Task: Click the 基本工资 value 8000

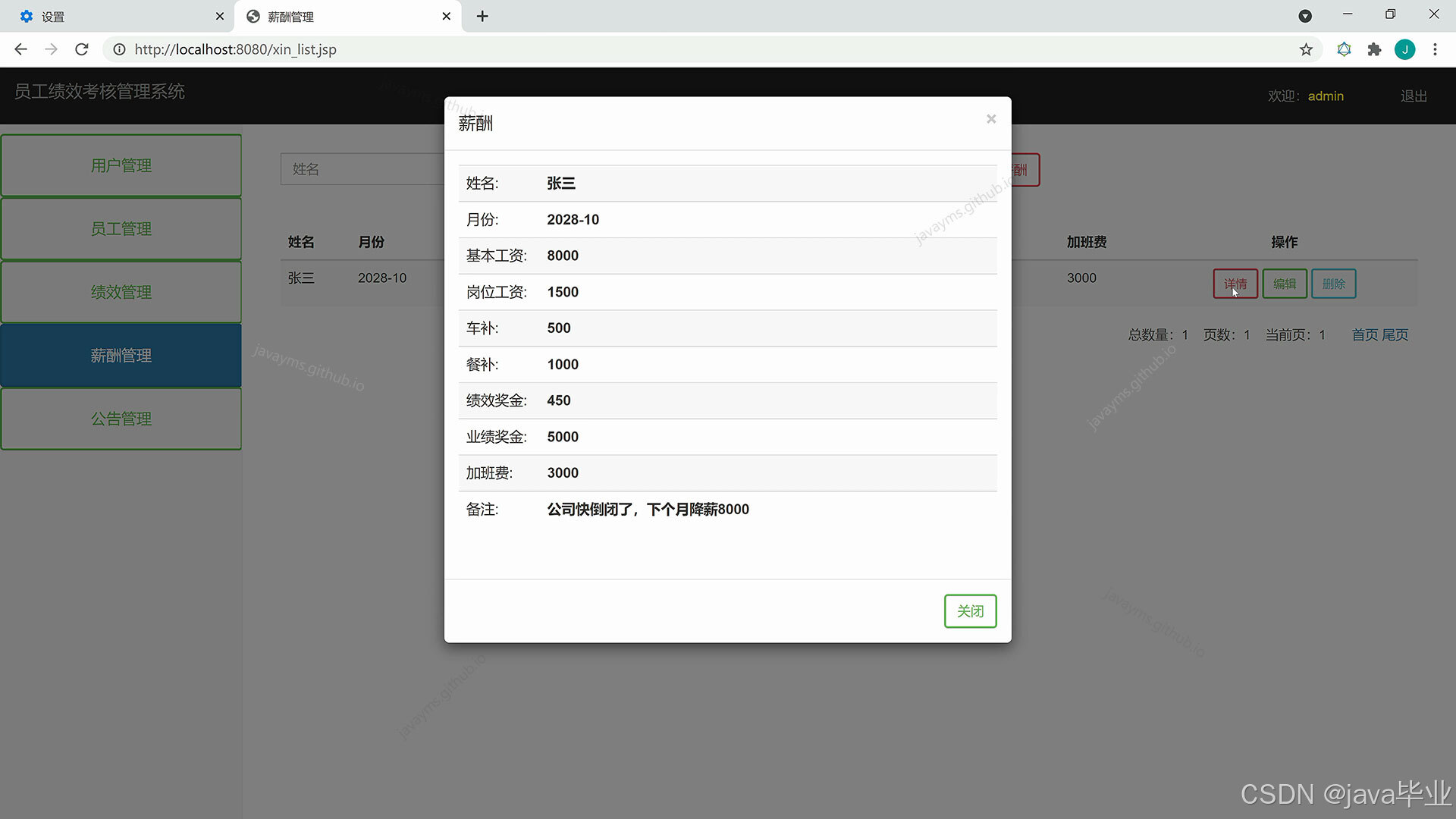Action: (x=563, y=256)
